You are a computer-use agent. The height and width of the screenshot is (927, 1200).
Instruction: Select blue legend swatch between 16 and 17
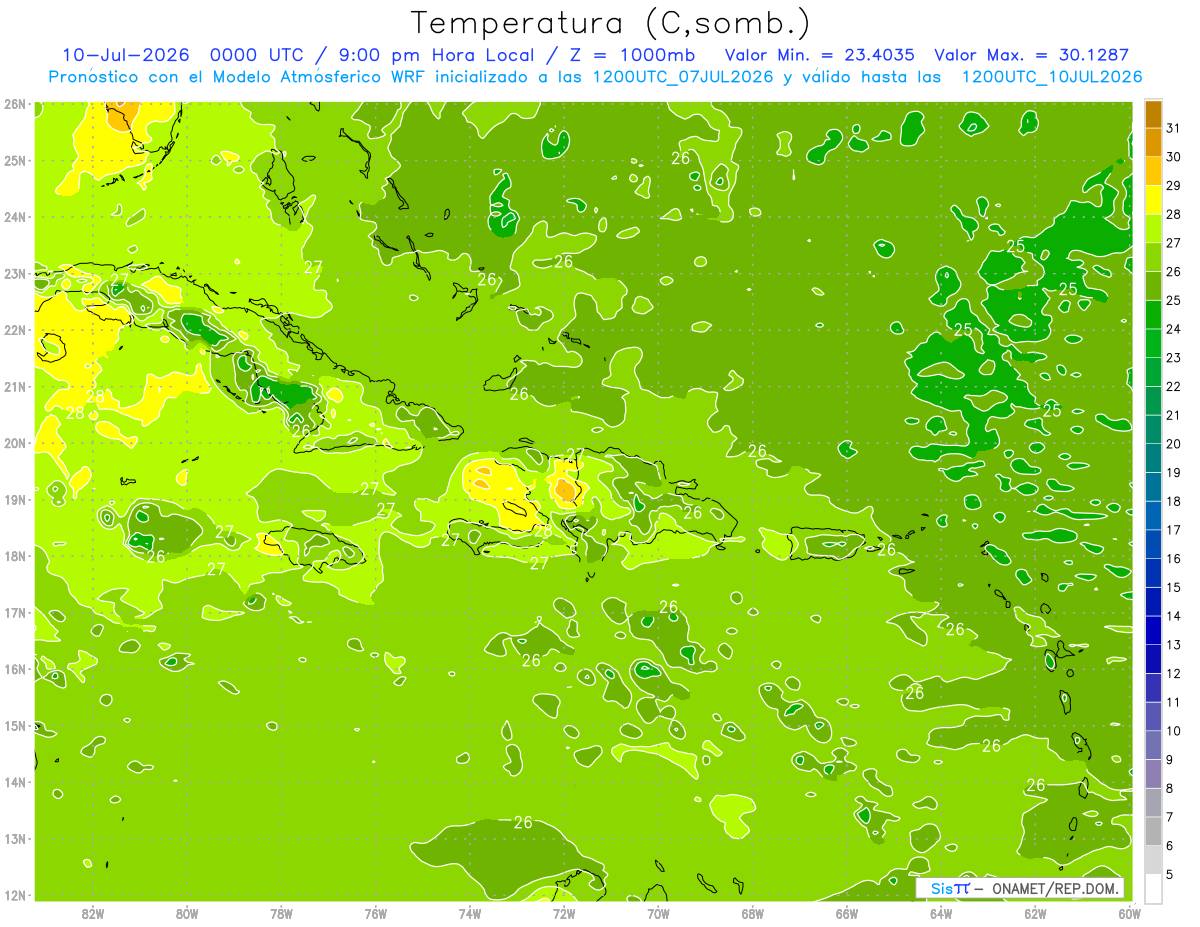(1154, 544)
